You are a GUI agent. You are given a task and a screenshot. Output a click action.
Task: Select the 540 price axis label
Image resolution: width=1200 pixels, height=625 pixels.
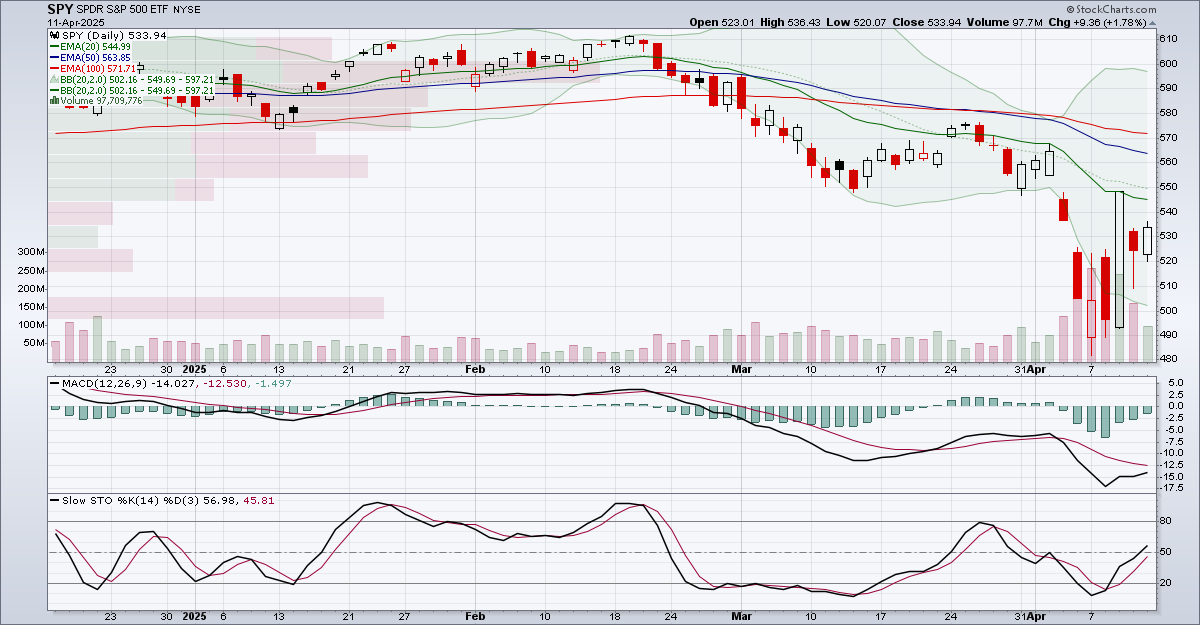(x=1167, y=211)
